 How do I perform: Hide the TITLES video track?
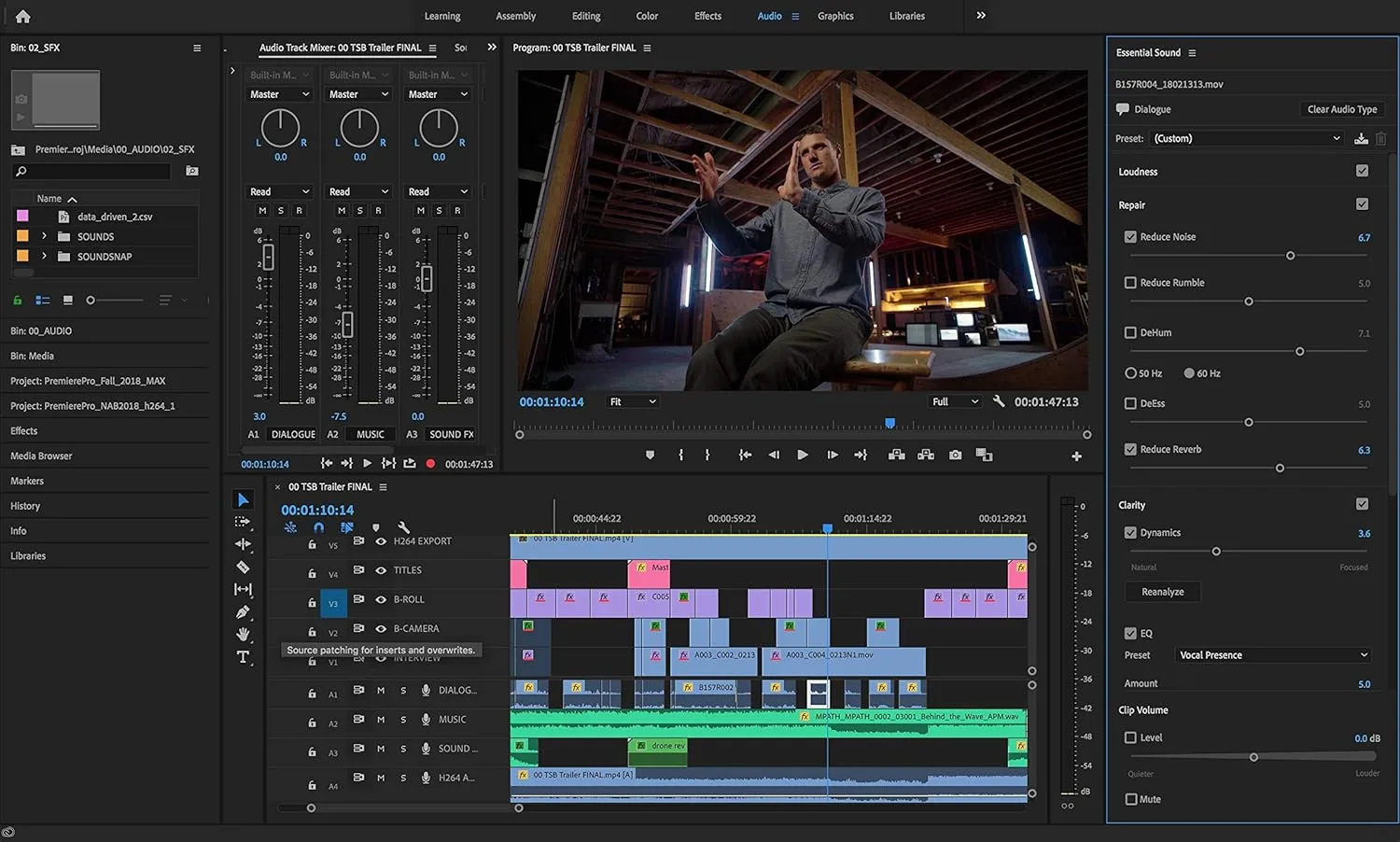pos(381,569)
